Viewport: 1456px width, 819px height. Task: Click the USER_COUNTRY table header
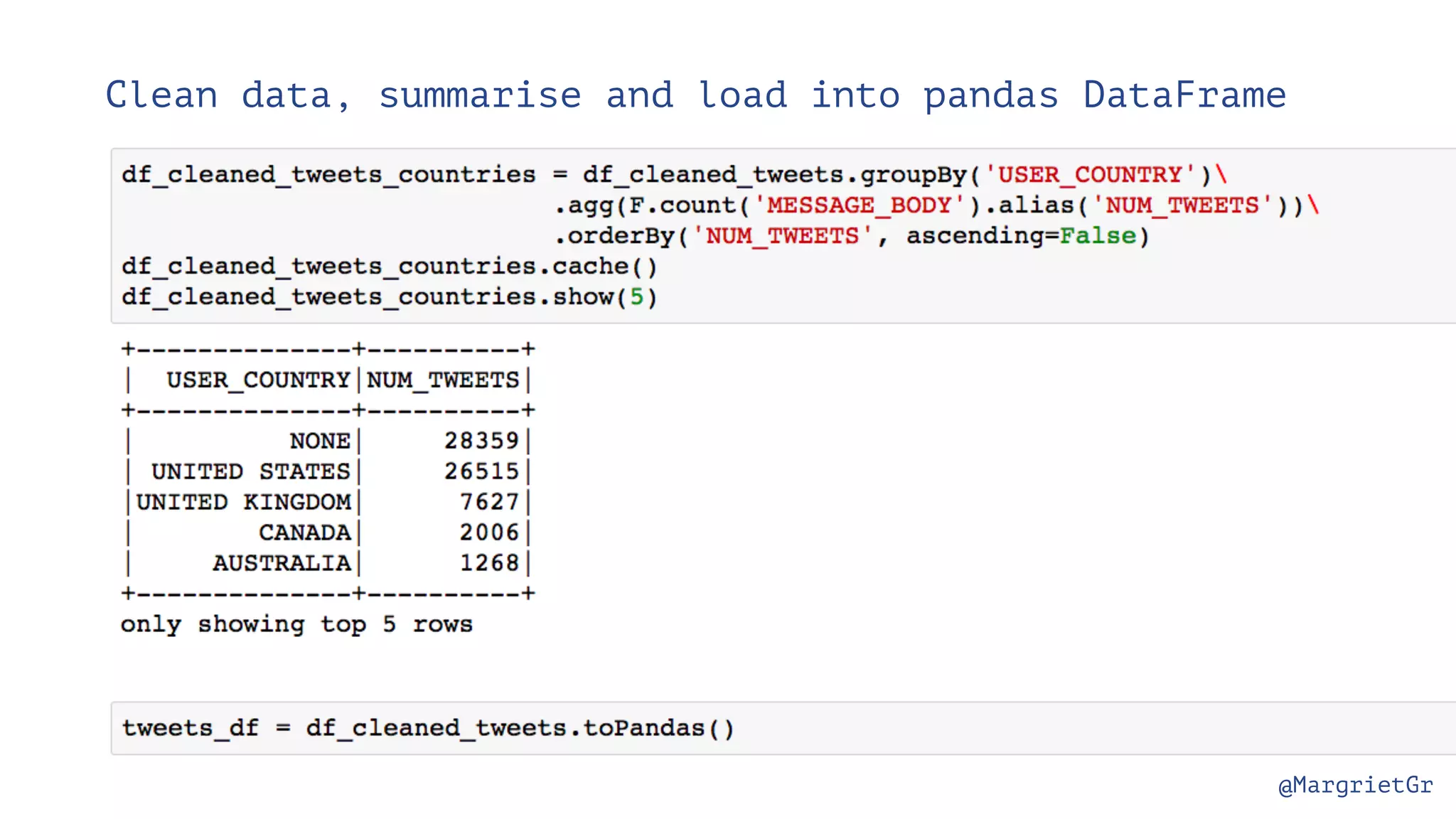coord(259,380)
